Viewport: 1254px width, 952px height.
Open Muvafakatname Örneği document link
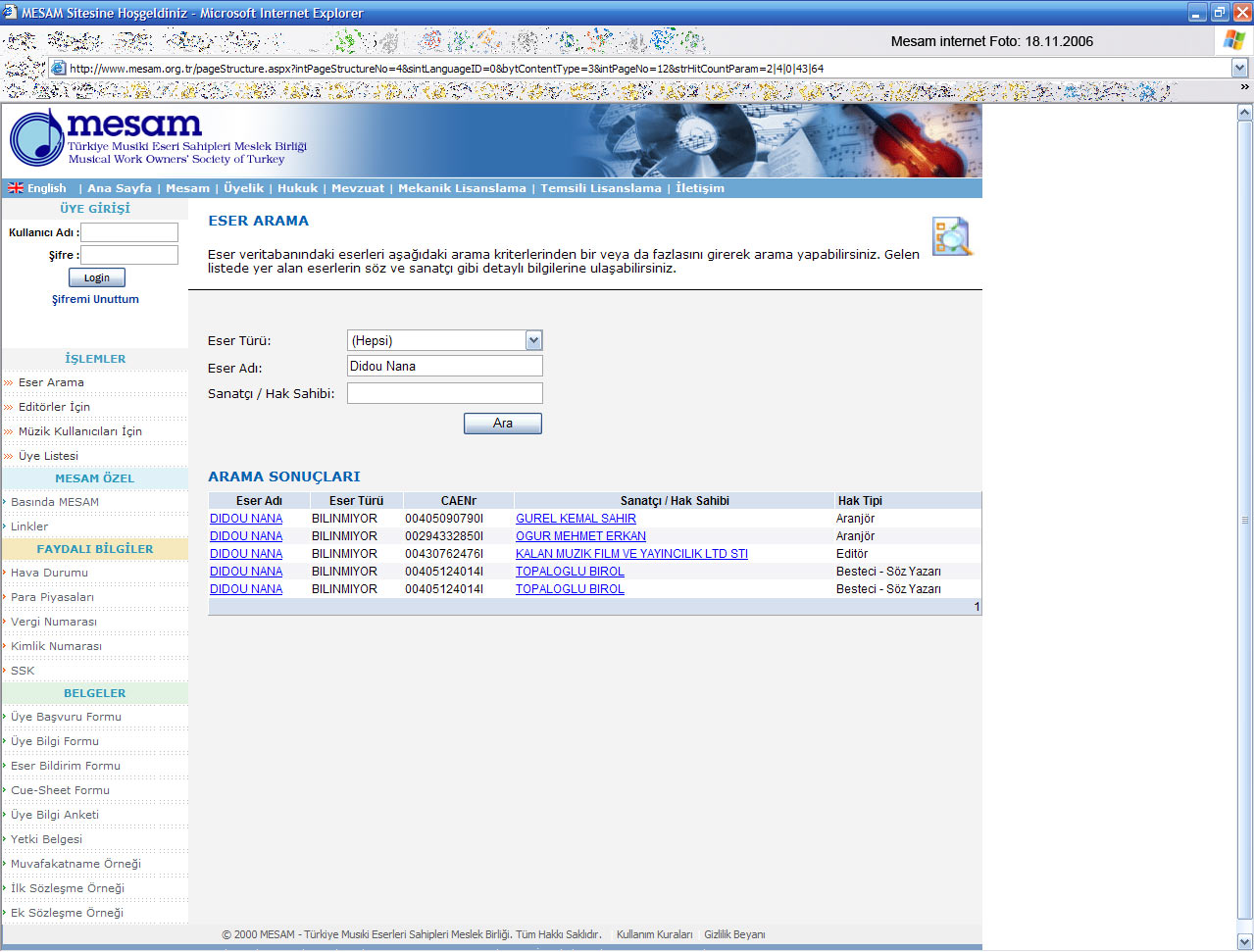(x=75, y=864)
